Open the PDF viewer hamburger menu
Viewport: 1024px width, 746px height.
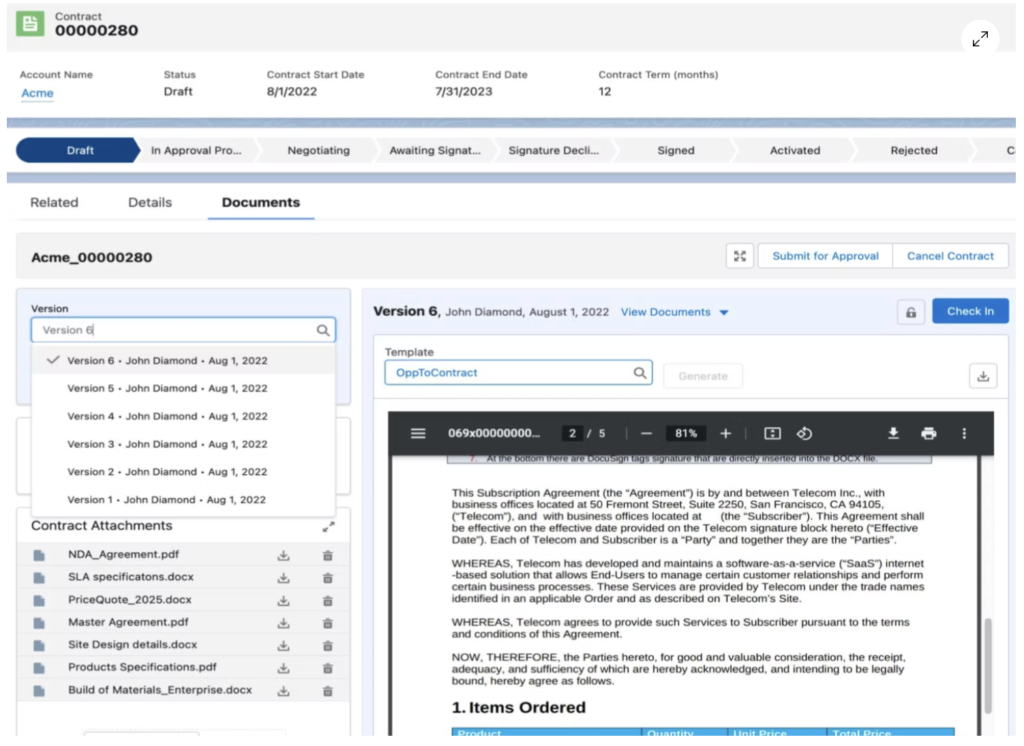point(418,433)
